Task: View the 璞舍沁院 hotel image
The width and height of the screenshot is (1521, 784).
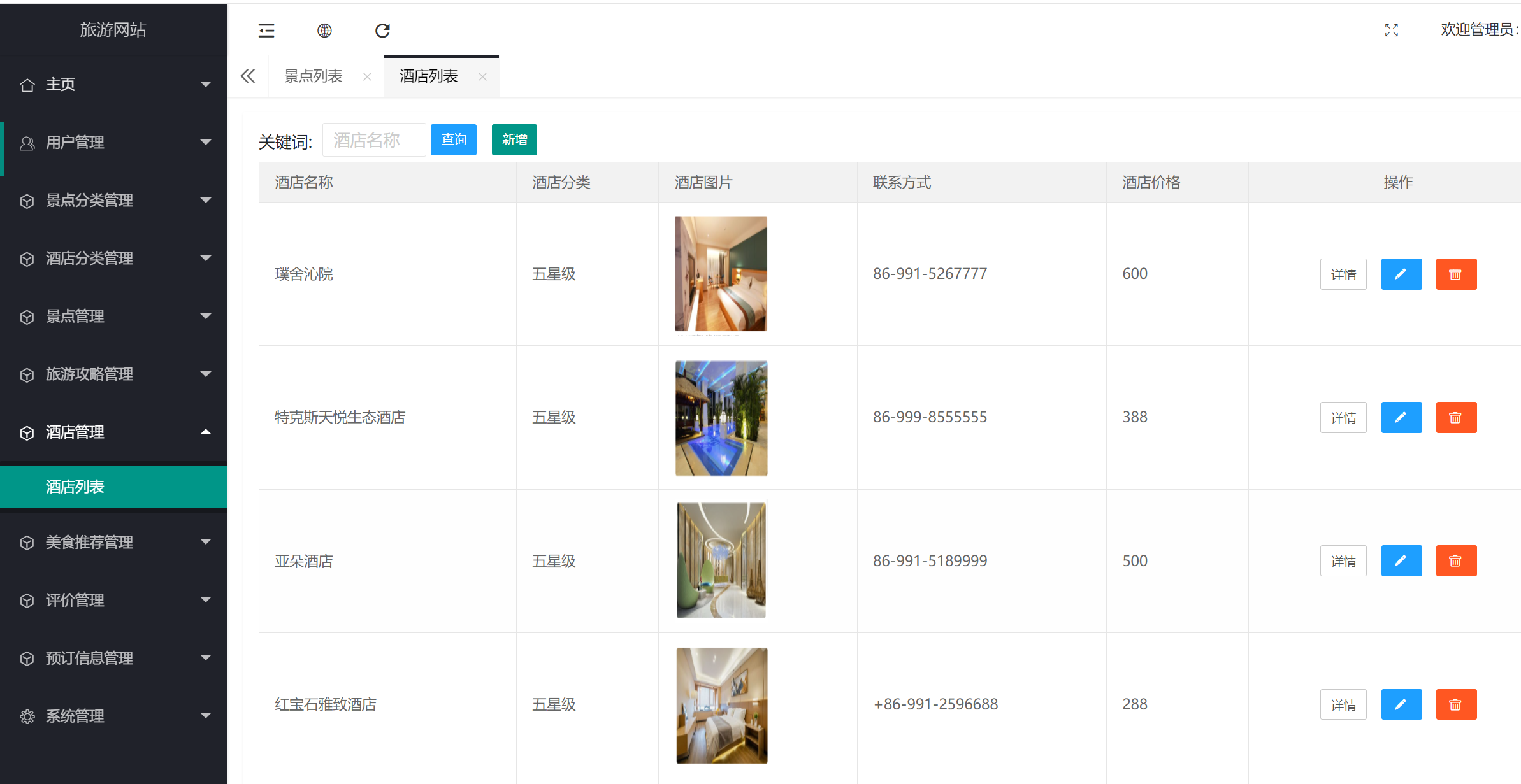Action: 721,274
